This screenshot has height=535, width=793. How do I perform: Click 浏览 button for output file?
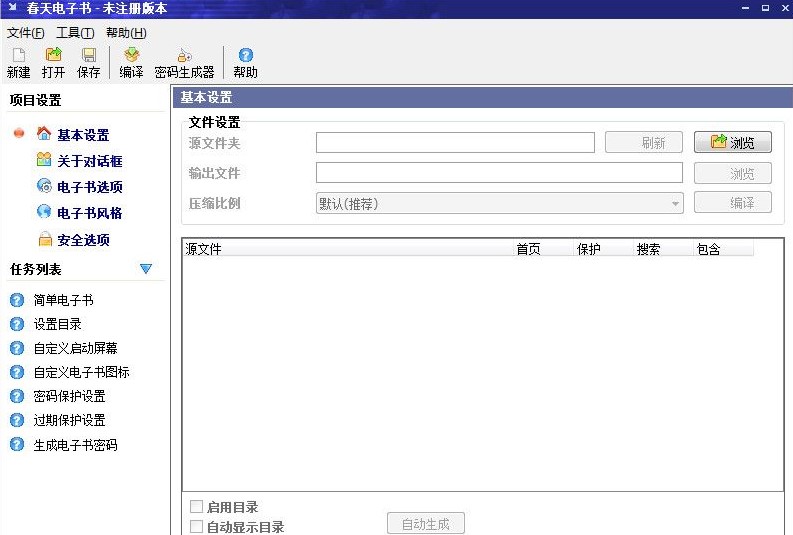point(733,173)
